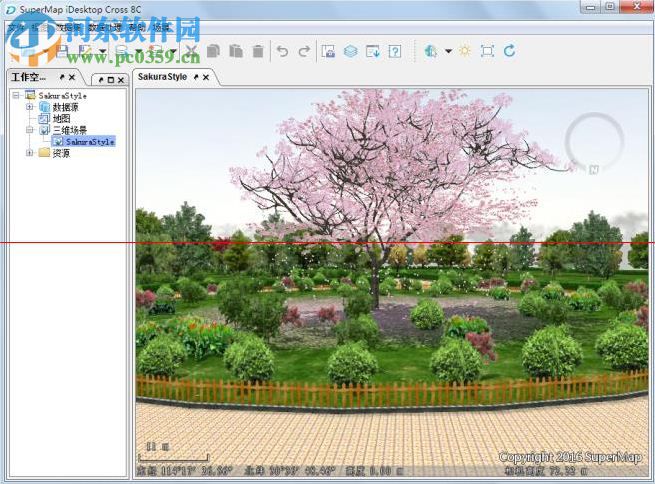Open the output window icon
Viewport: 655px width, 484px height.
(373, 51)
